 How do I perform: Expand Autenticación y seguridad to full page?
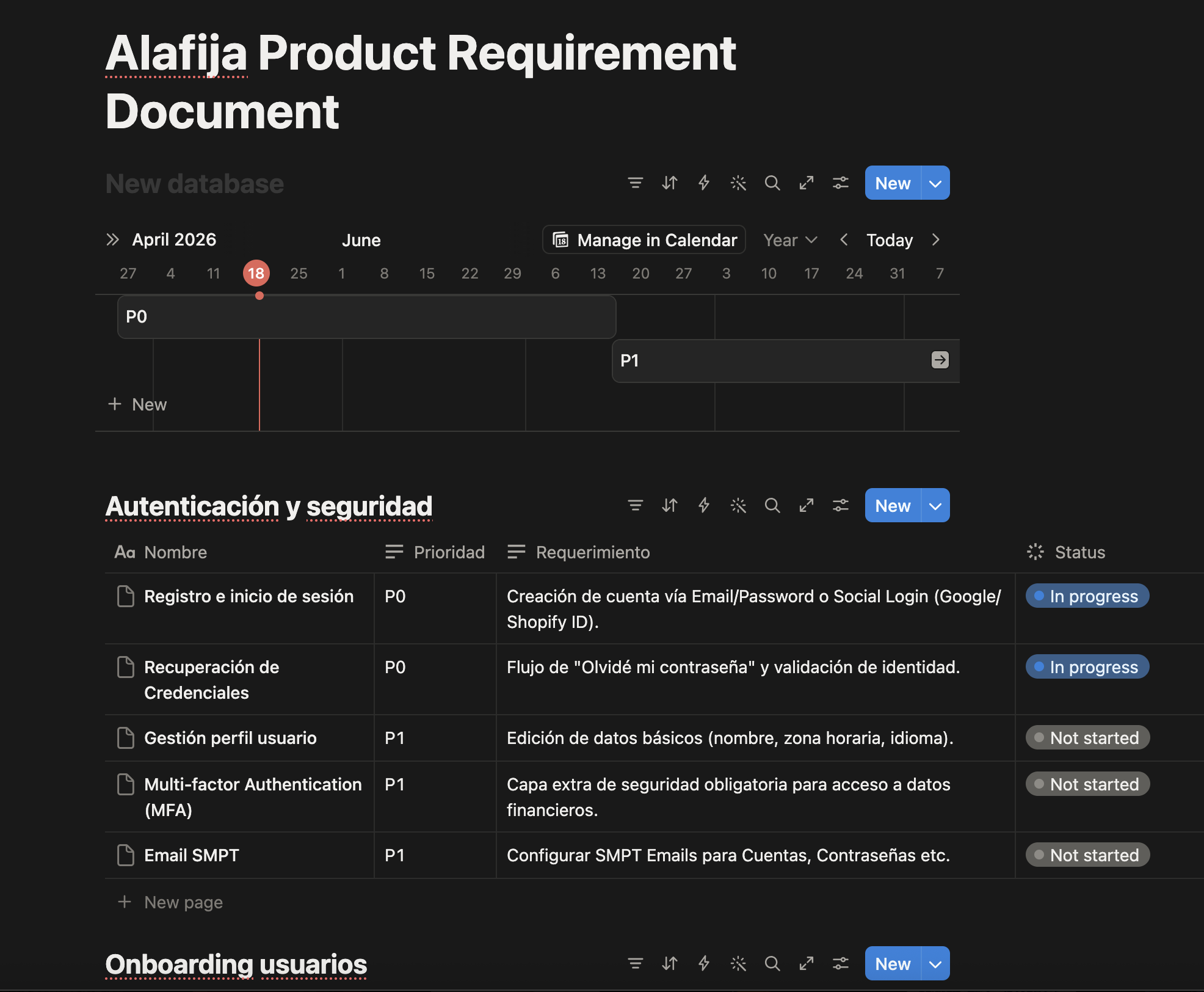pyautogui.click(x=807, y=505)
